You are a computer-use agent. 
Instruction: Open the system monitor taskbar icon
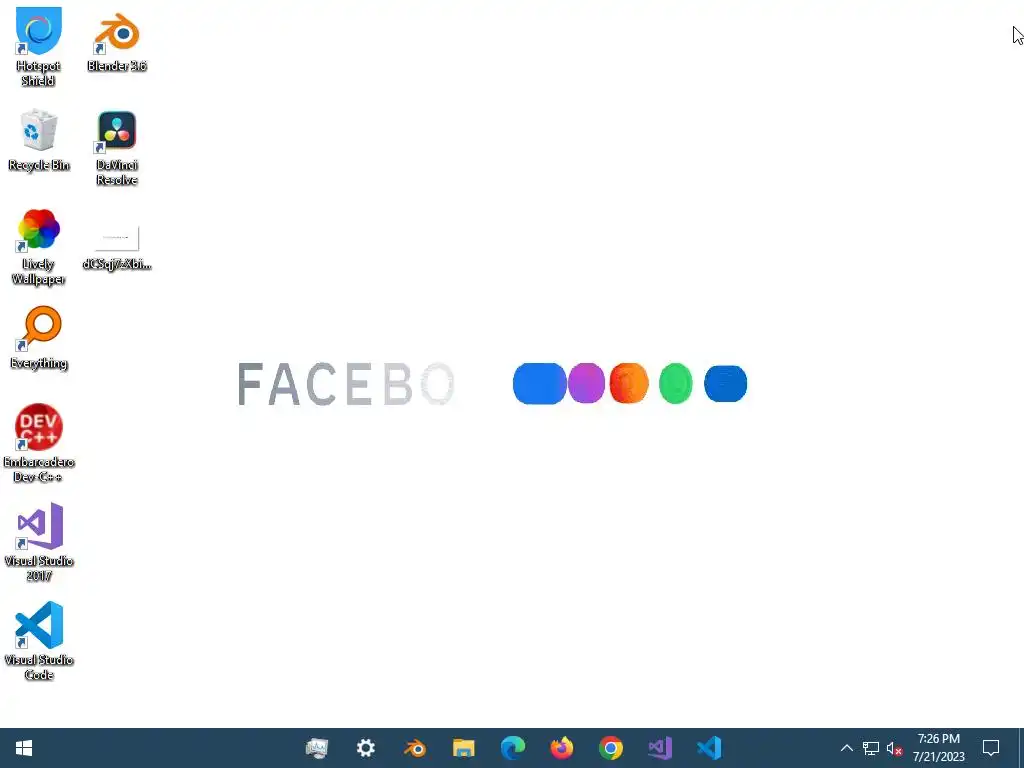(317, 748)
